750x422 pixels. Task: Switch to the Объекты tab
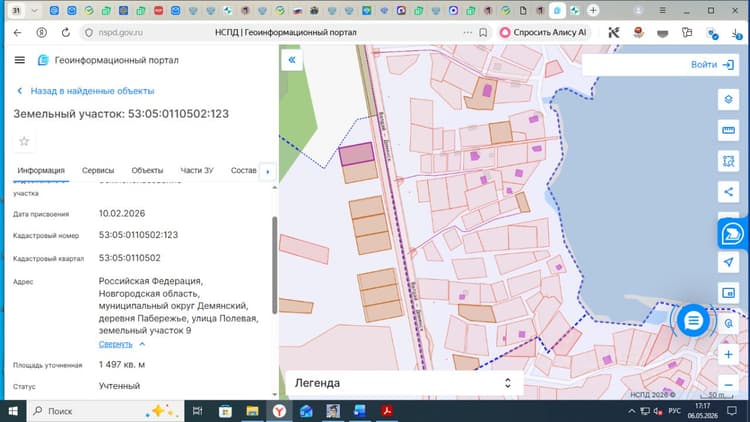tap(147, 170)
